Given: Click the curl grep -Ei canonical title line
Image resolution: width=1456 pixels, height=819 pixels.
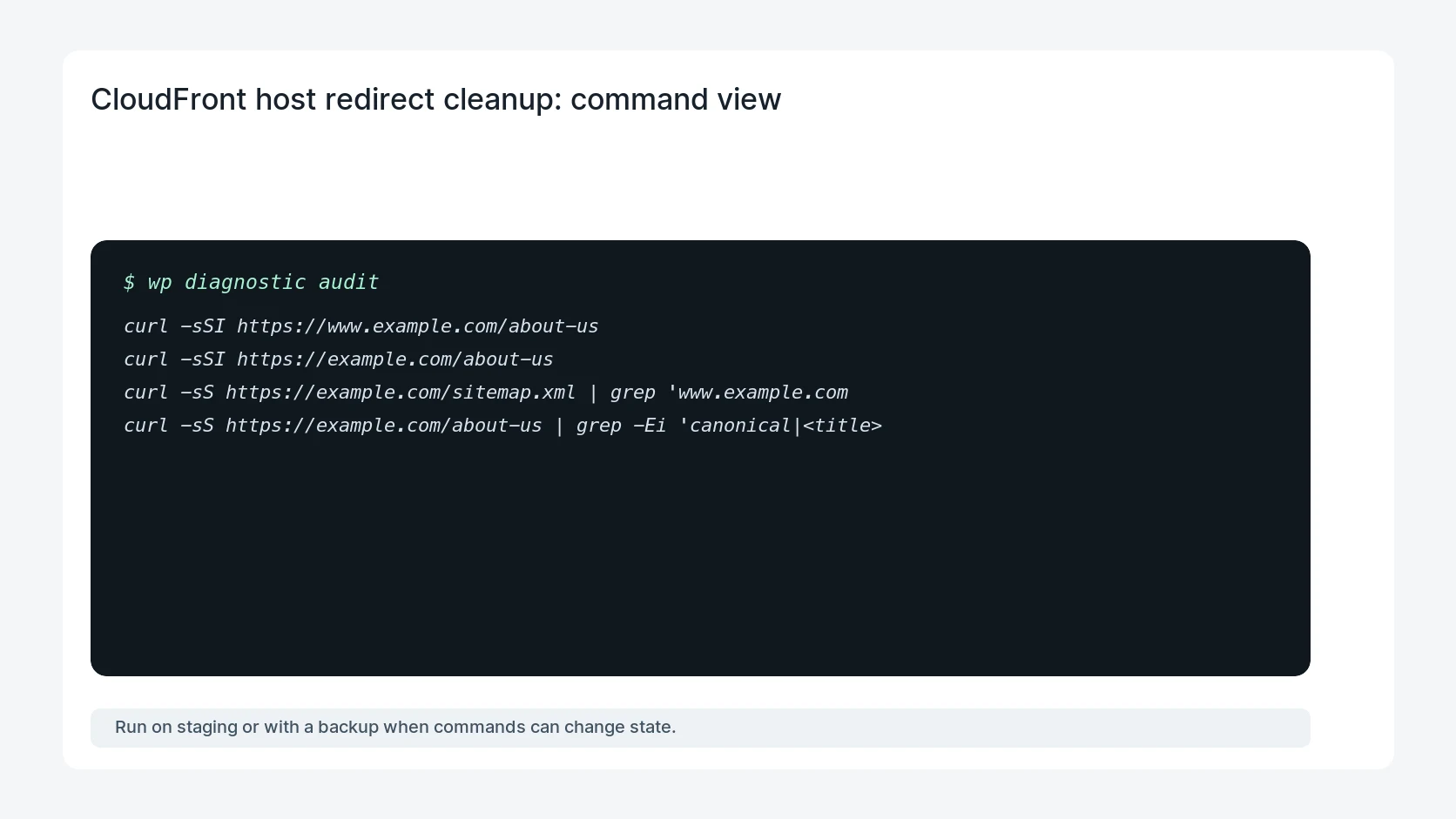Looking at the screenshot, I should 502,426.
